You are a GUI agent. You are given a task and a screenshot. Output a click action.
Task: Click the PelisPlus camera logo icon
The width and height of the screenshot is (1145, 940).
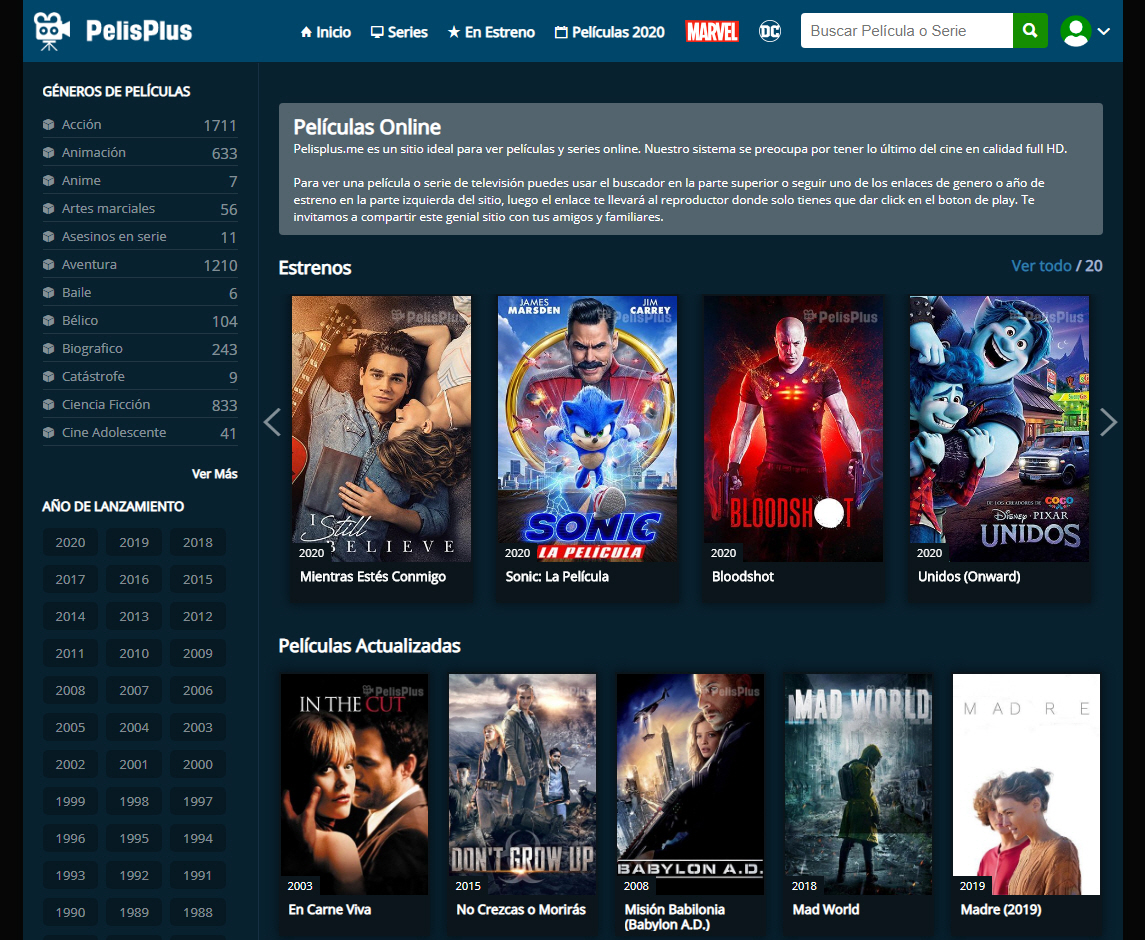tap(51, 31)
